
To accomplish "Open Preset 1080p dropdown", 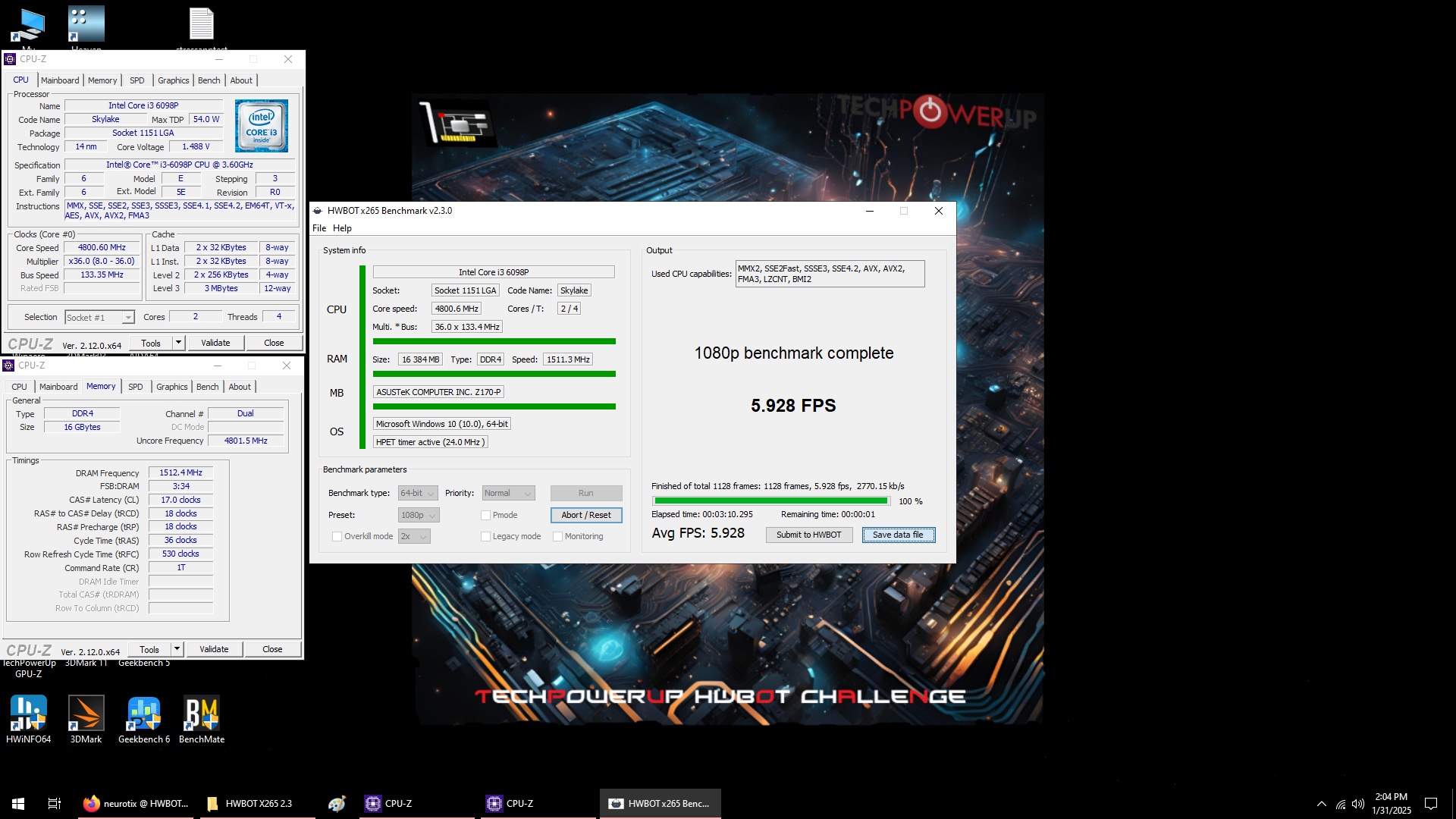I will (419, 515).
